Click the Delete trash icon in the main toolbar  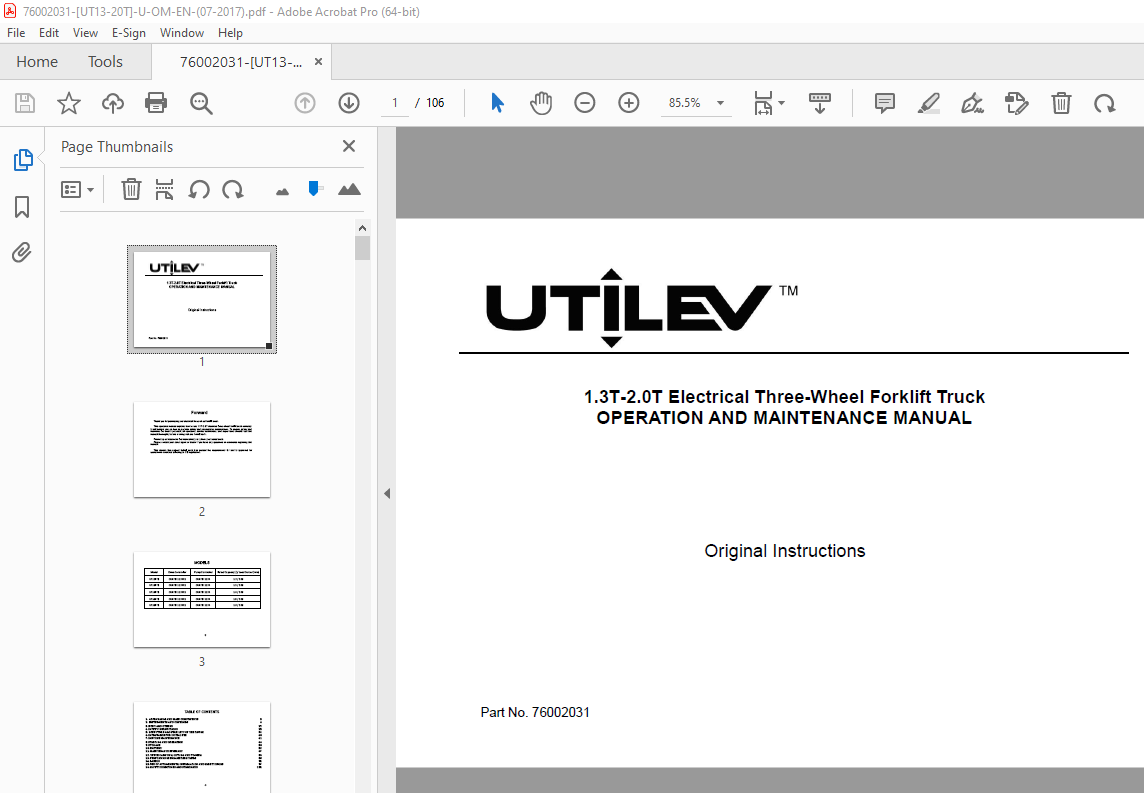coord(1061,103)
